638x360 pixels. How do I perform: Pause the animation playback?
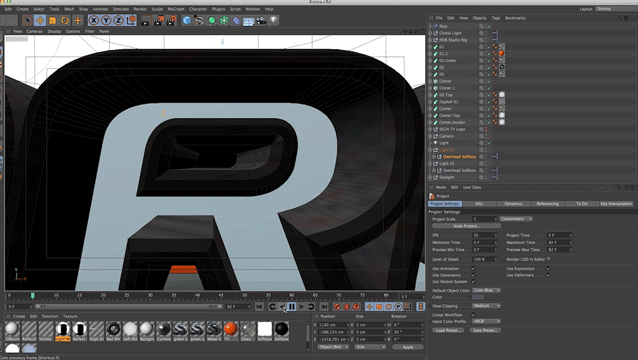pos(292,307)
